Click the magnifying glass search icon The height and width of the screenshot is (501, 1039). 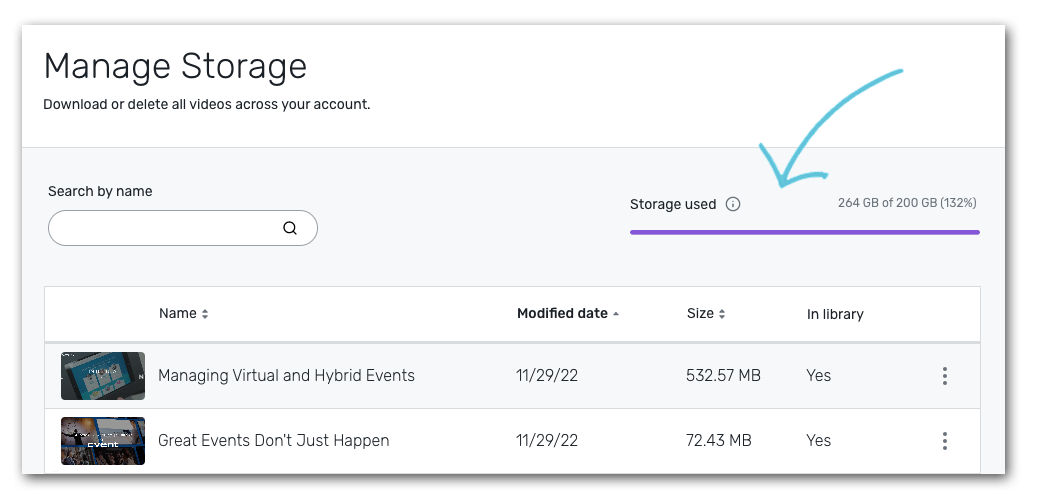pyautogui.click(x=290, y=228)
